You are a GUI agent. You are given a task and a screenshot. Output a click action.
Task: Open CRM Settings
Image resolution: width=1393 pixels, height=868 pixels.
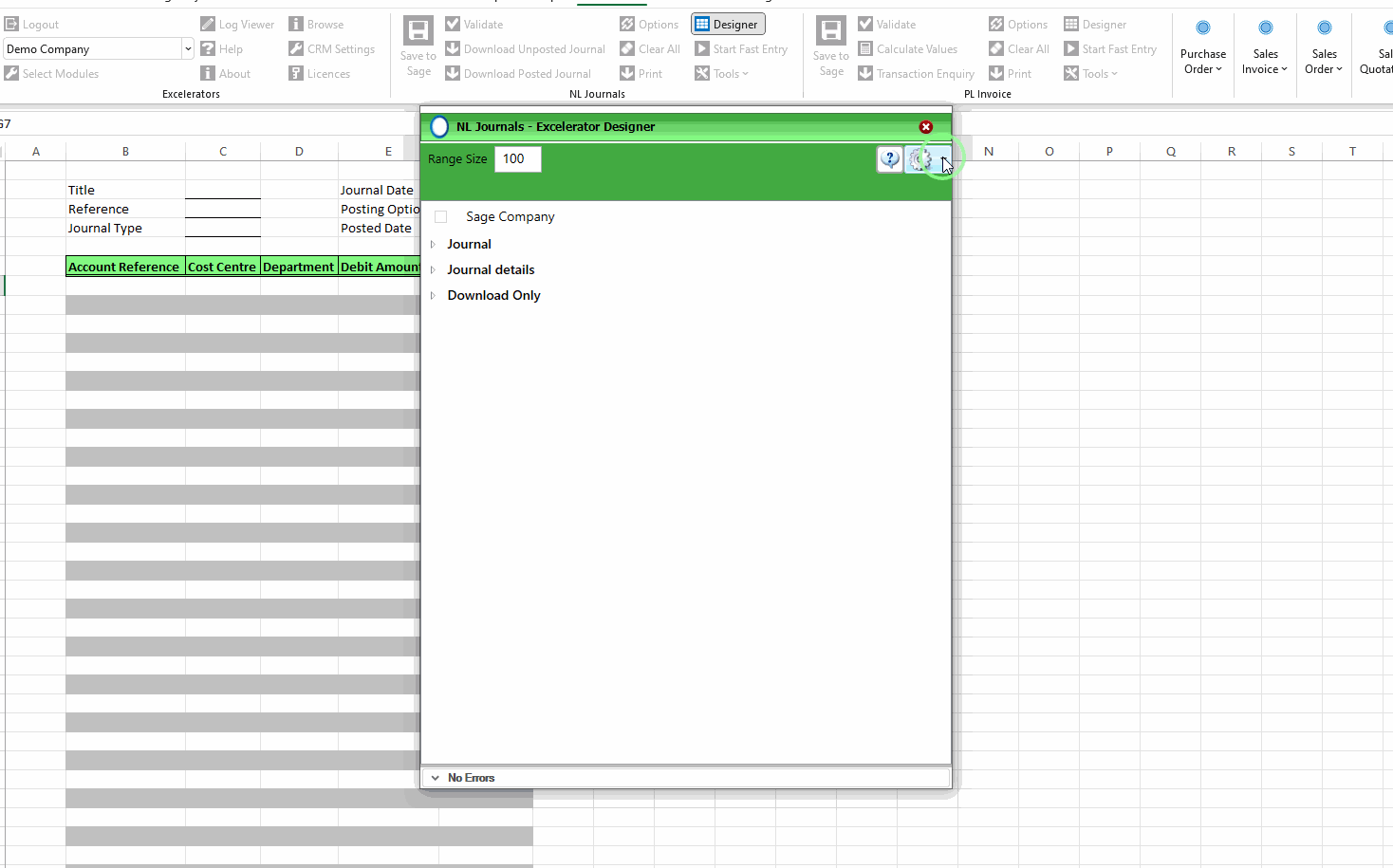[x=331, y=49]
